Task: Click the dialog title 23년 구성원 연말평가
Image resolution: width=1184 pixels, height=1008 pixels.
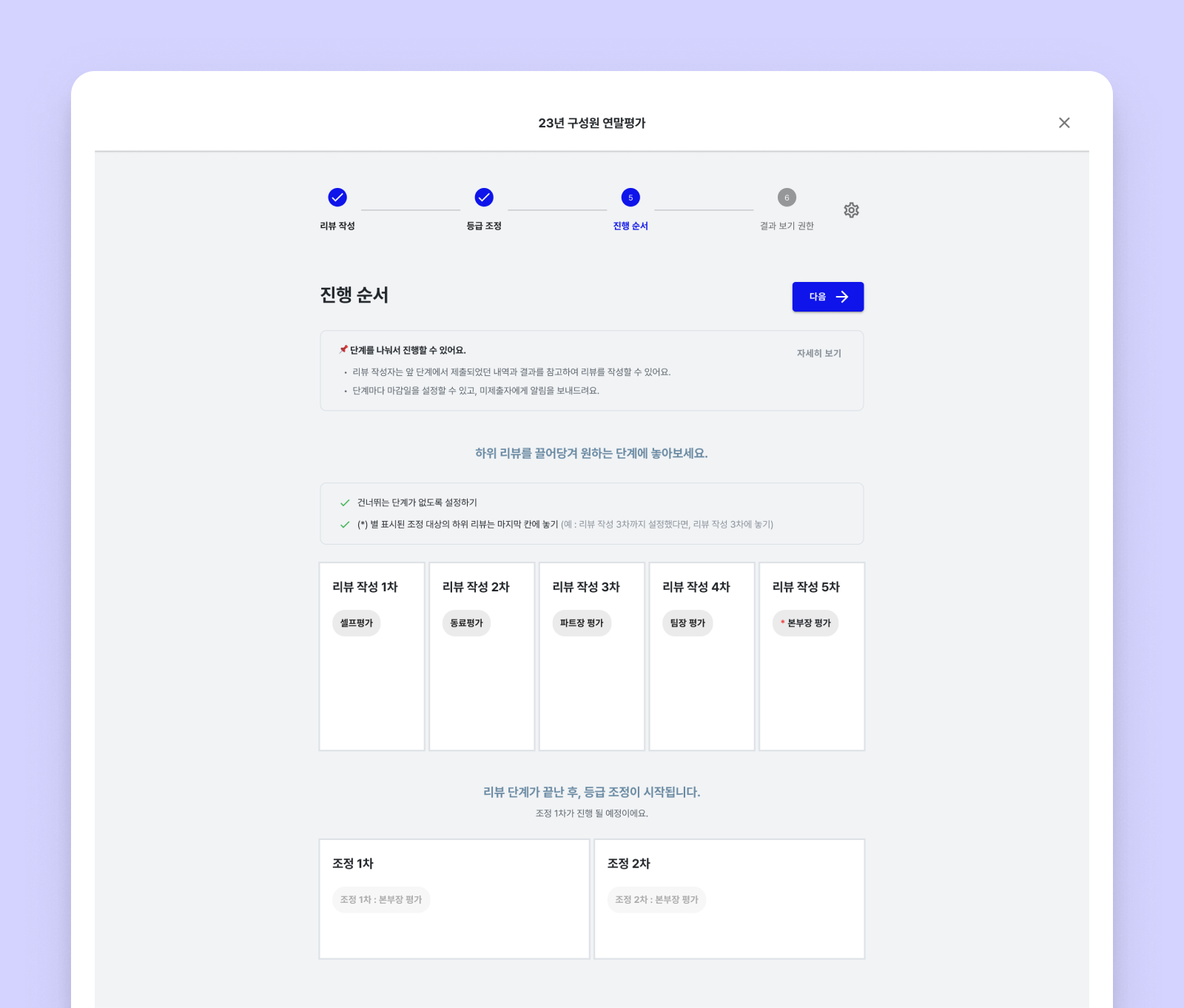Action: point(592,123)
